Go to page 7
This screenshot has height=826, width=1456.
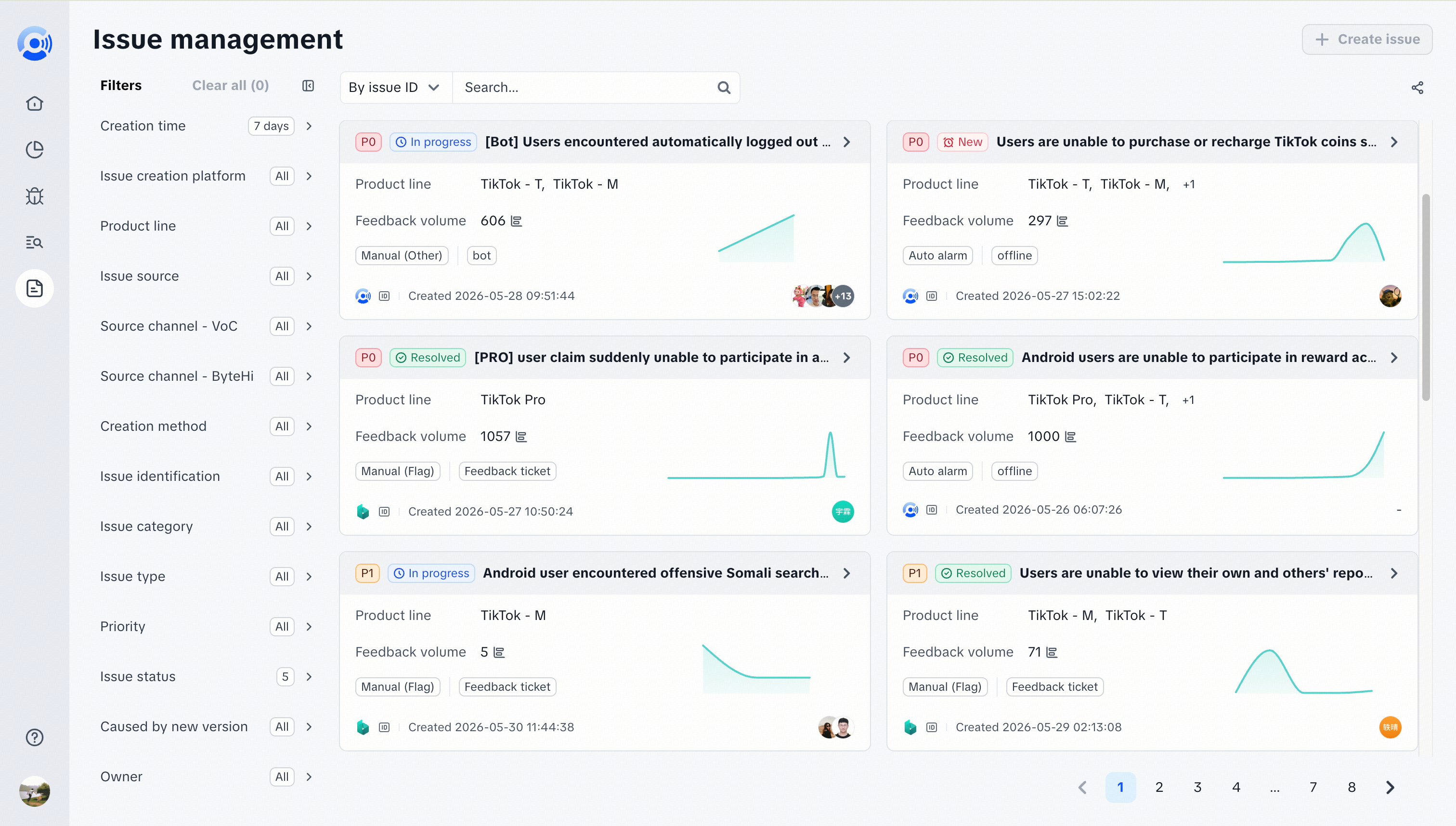click(x=1313, y=787)
